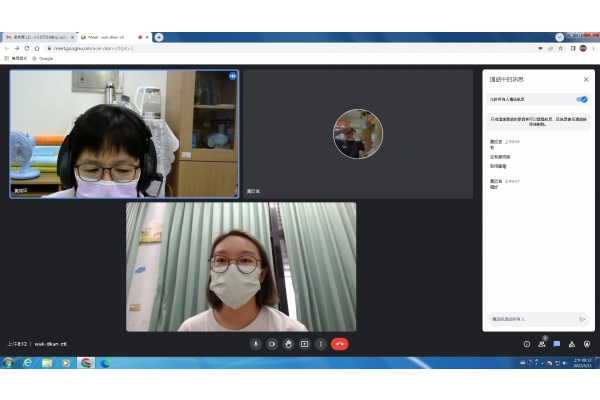This screenshot has height=400, width=600.
Task: Close the in-call messages panel
Action: coord(586,79)
